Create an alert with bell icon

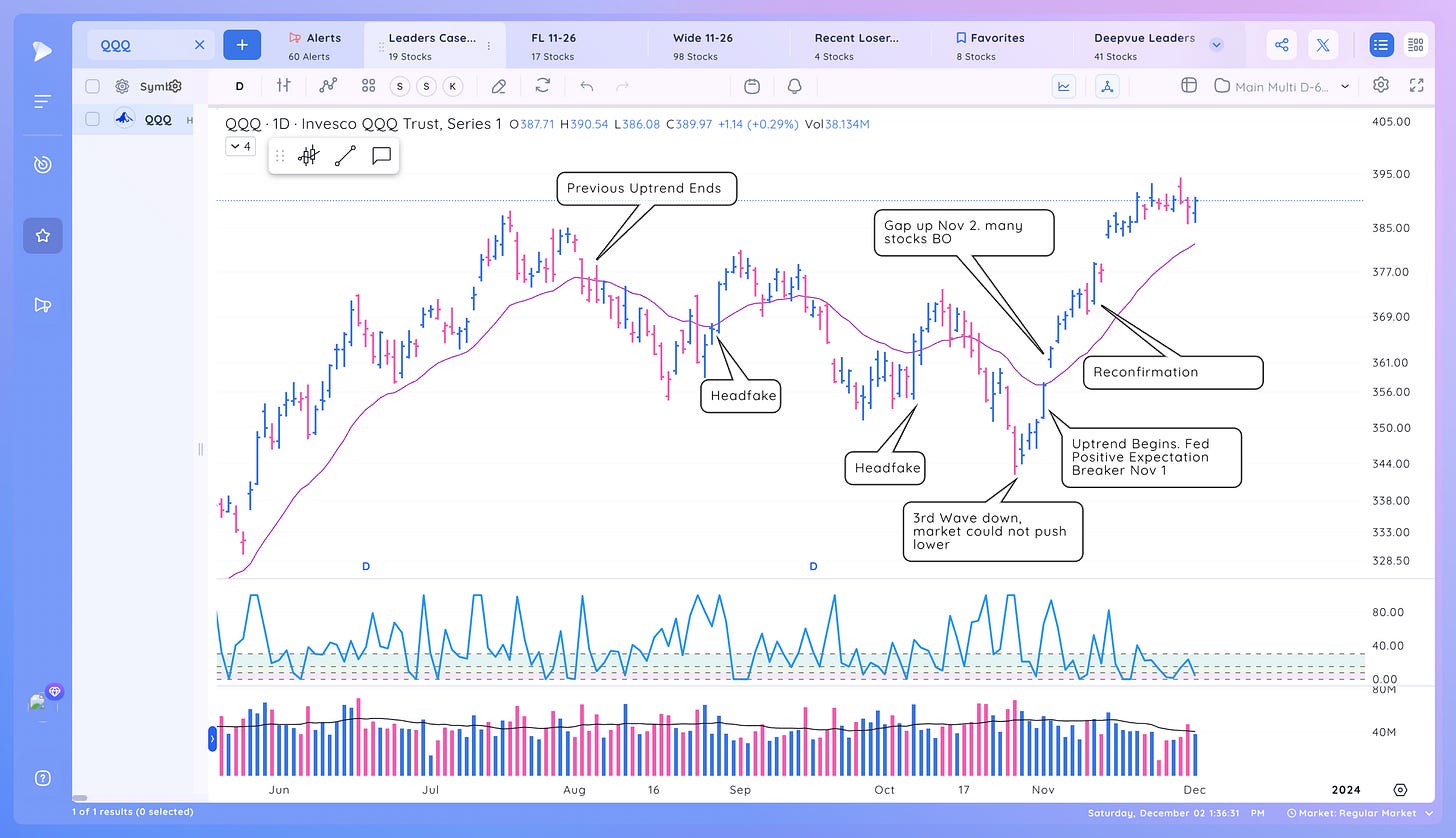795,86
